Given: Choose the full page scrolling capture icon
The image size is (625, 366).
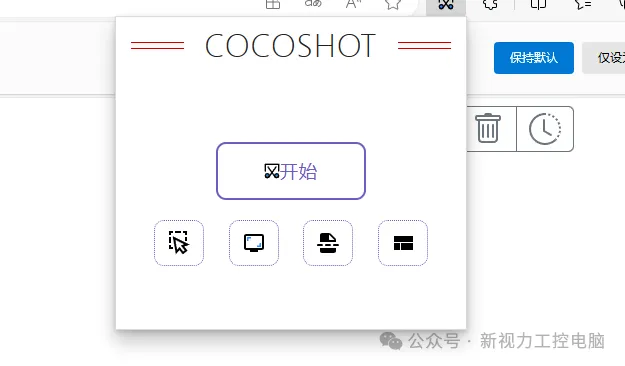Looking at the screenshot, I should 328,243.
